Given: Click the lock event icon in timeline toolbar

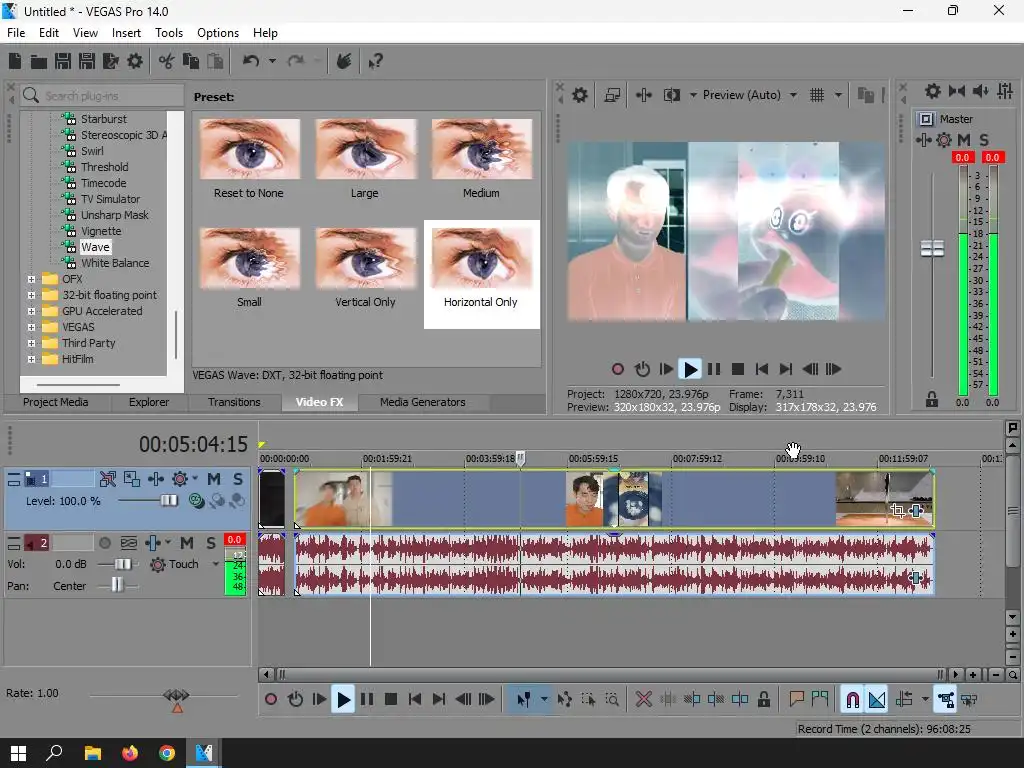Looking at the screenshot, I should click(763, 699).
